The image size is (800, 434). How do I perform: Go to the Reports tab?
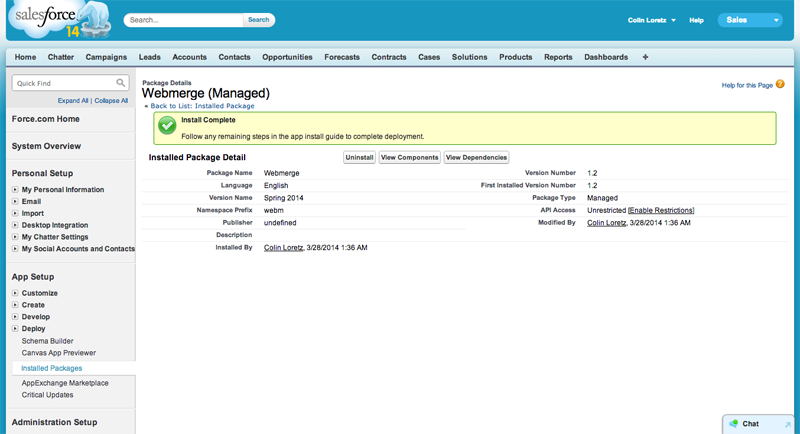[x=558, y=57]
